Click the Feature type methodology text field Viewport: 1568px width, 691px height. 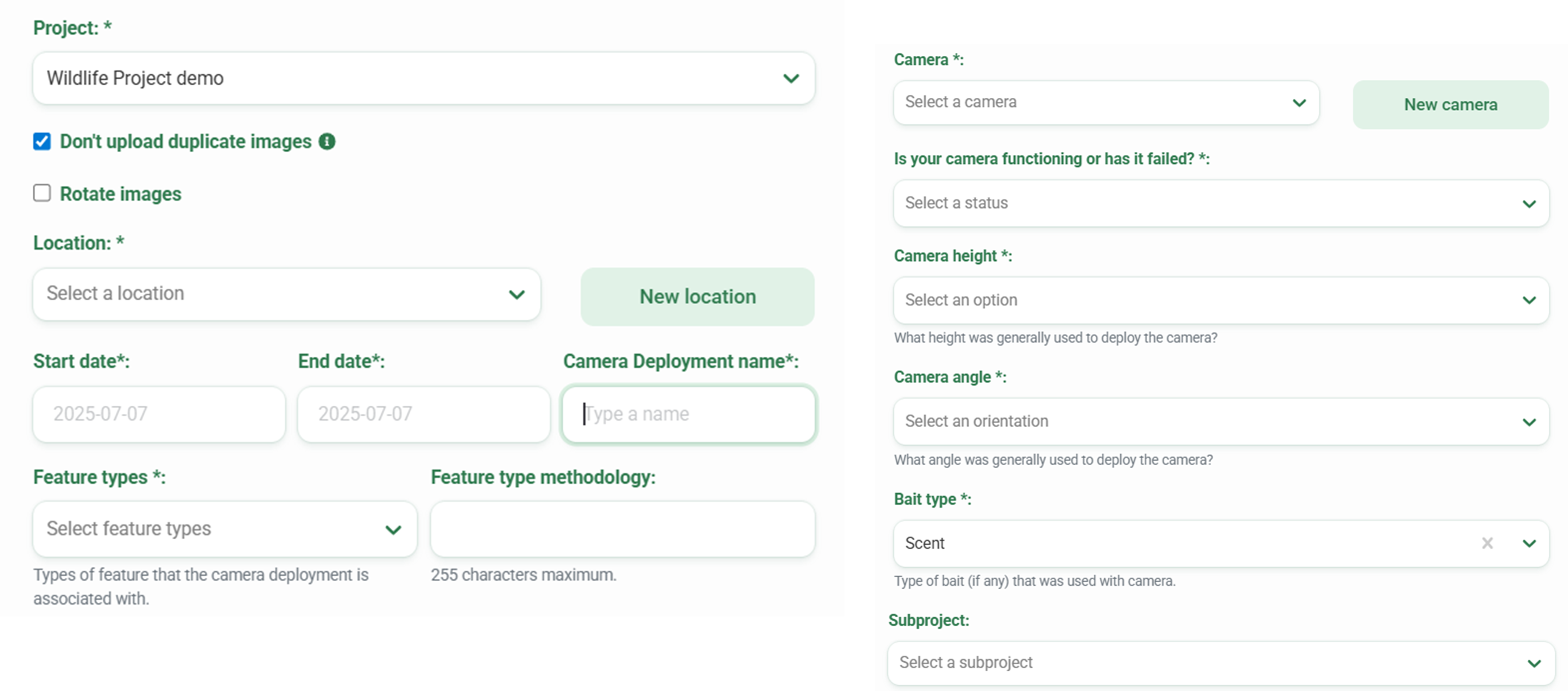pos(623,529)
